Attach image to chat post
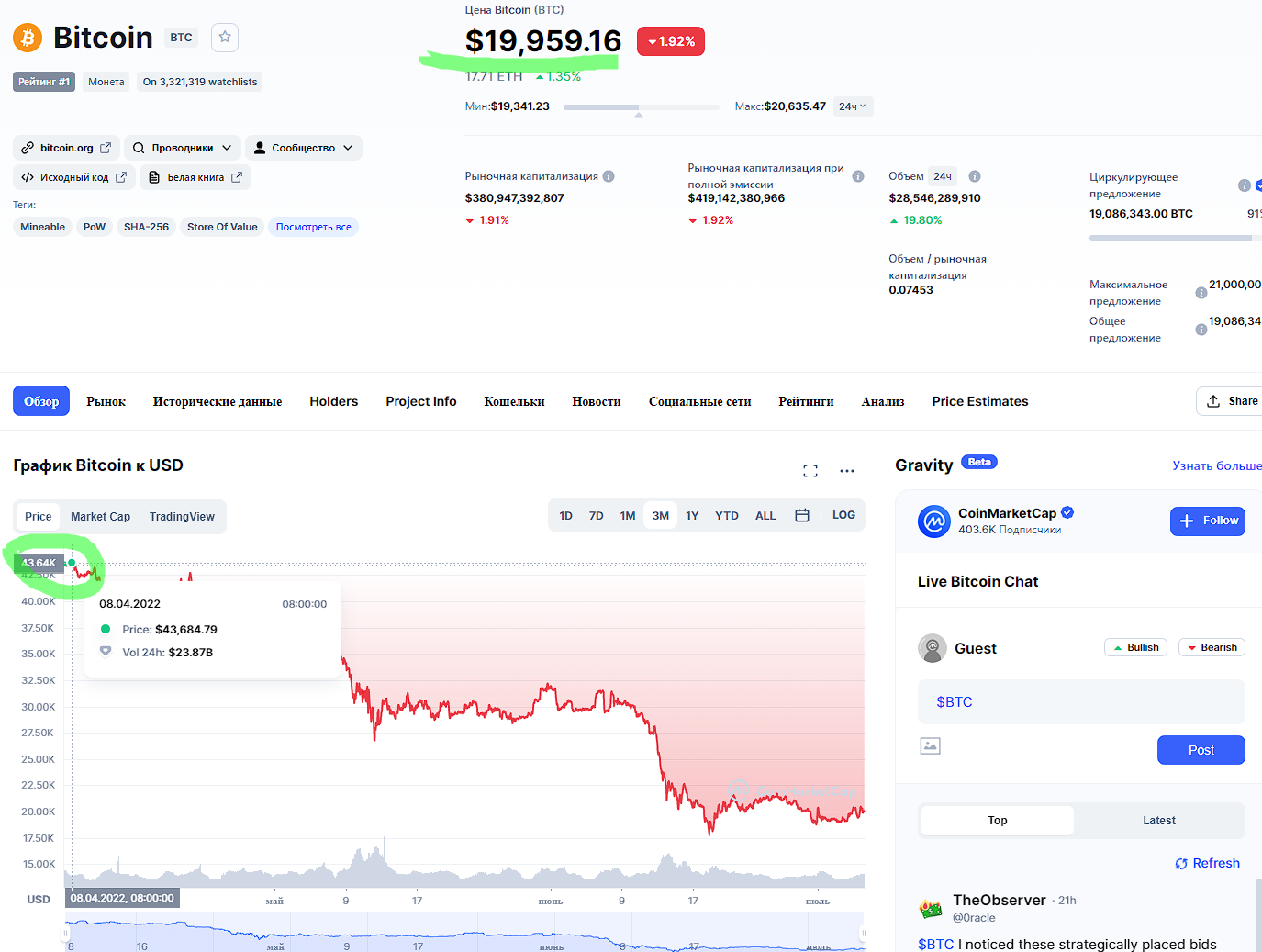Screen dimensions: 1262x952 coord(930,746)
